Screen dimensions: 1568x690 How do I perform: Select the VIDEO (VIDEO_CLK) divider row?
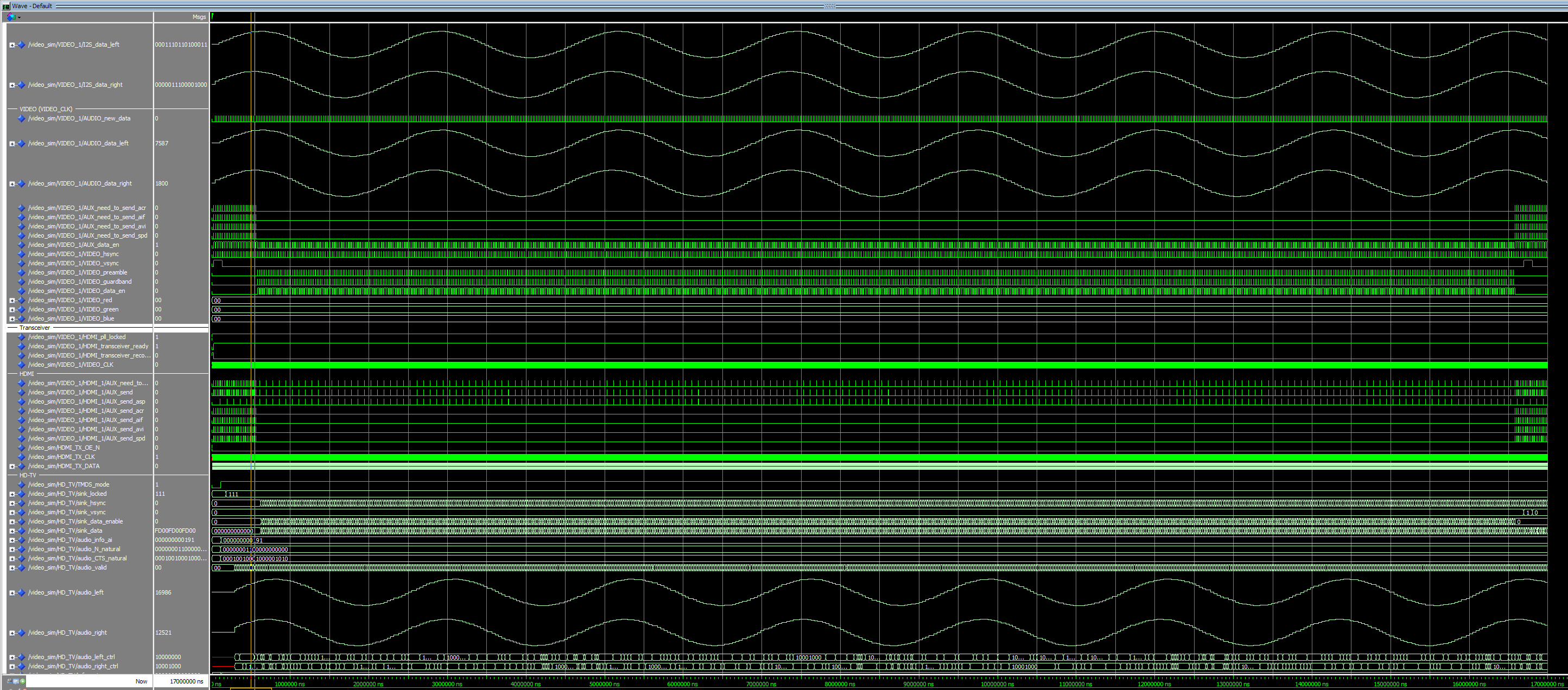(x=46, y=110)
